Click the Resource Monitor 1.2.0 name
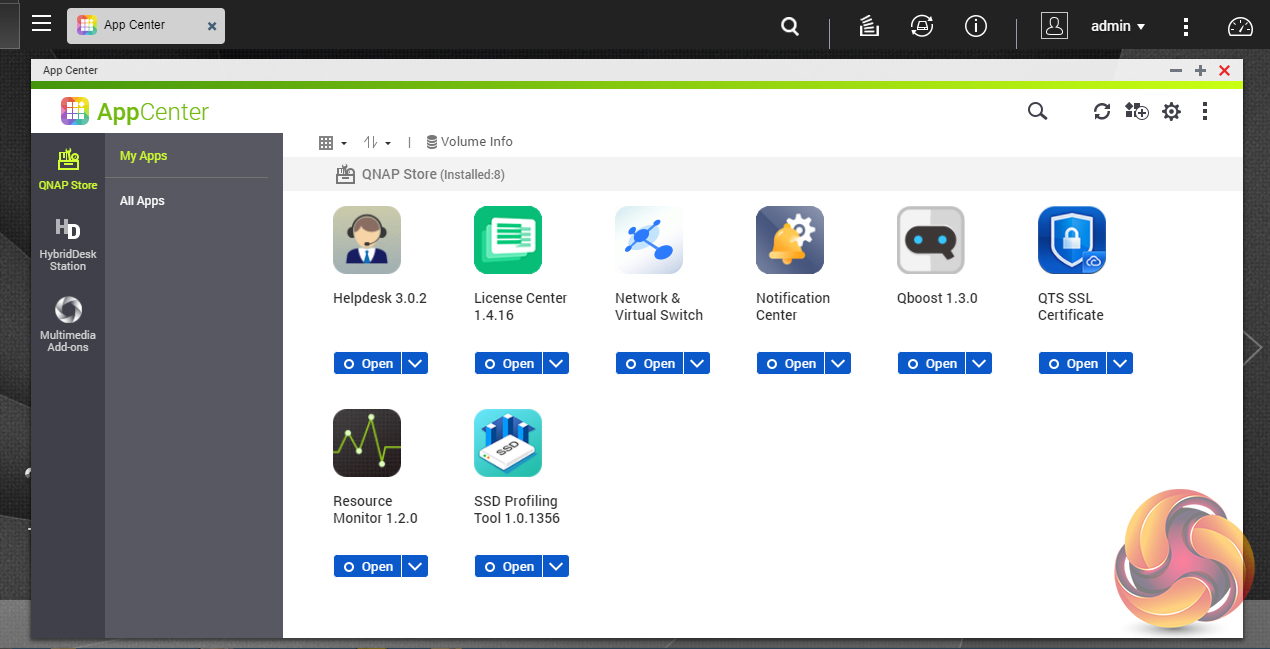The height and width of the screenshot is (649, 1270). 375,509
